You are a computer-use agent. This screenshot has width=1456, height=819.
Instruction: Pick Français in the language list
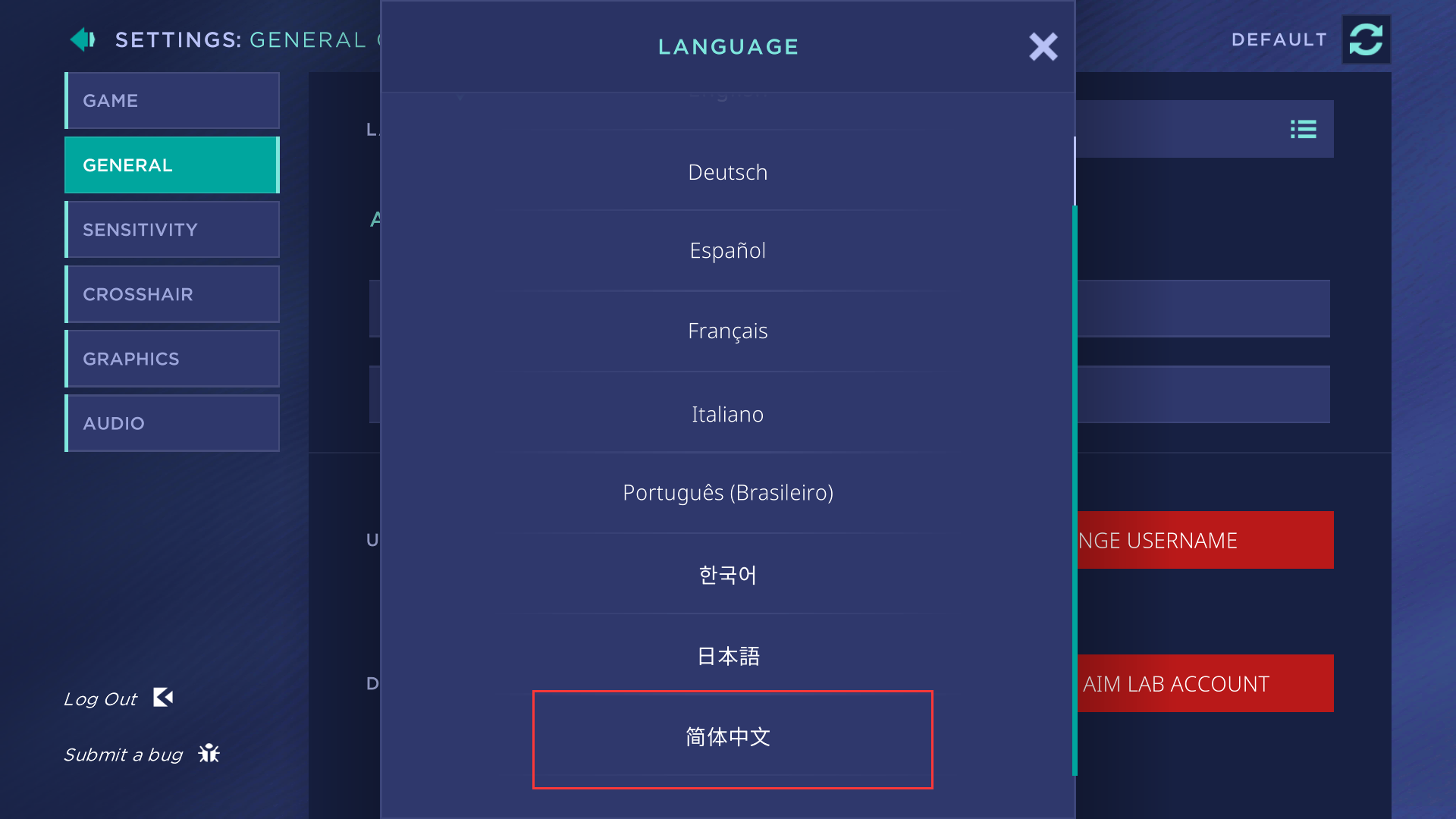(x=728, y=331)
